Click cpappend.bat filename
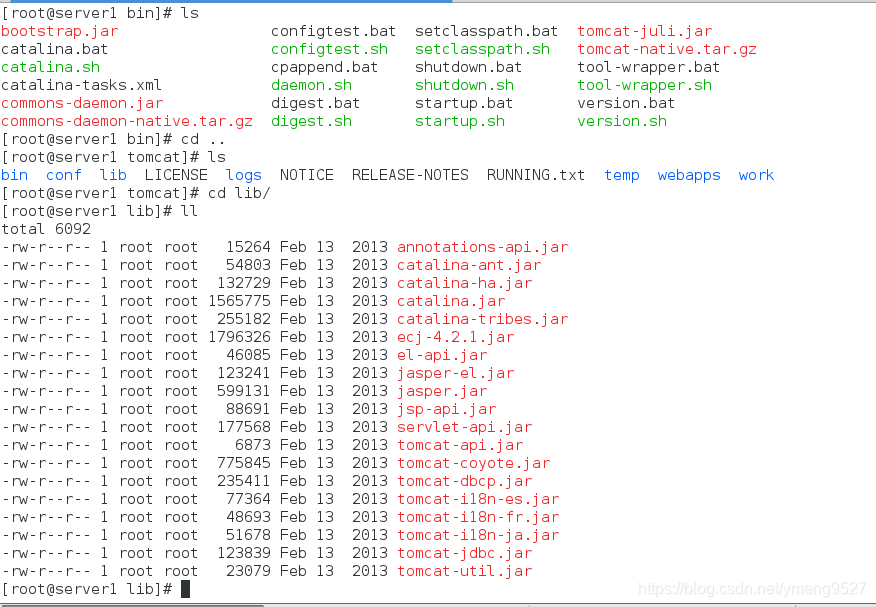The width and height of the screenshot is (876, 607). [325, 67]
